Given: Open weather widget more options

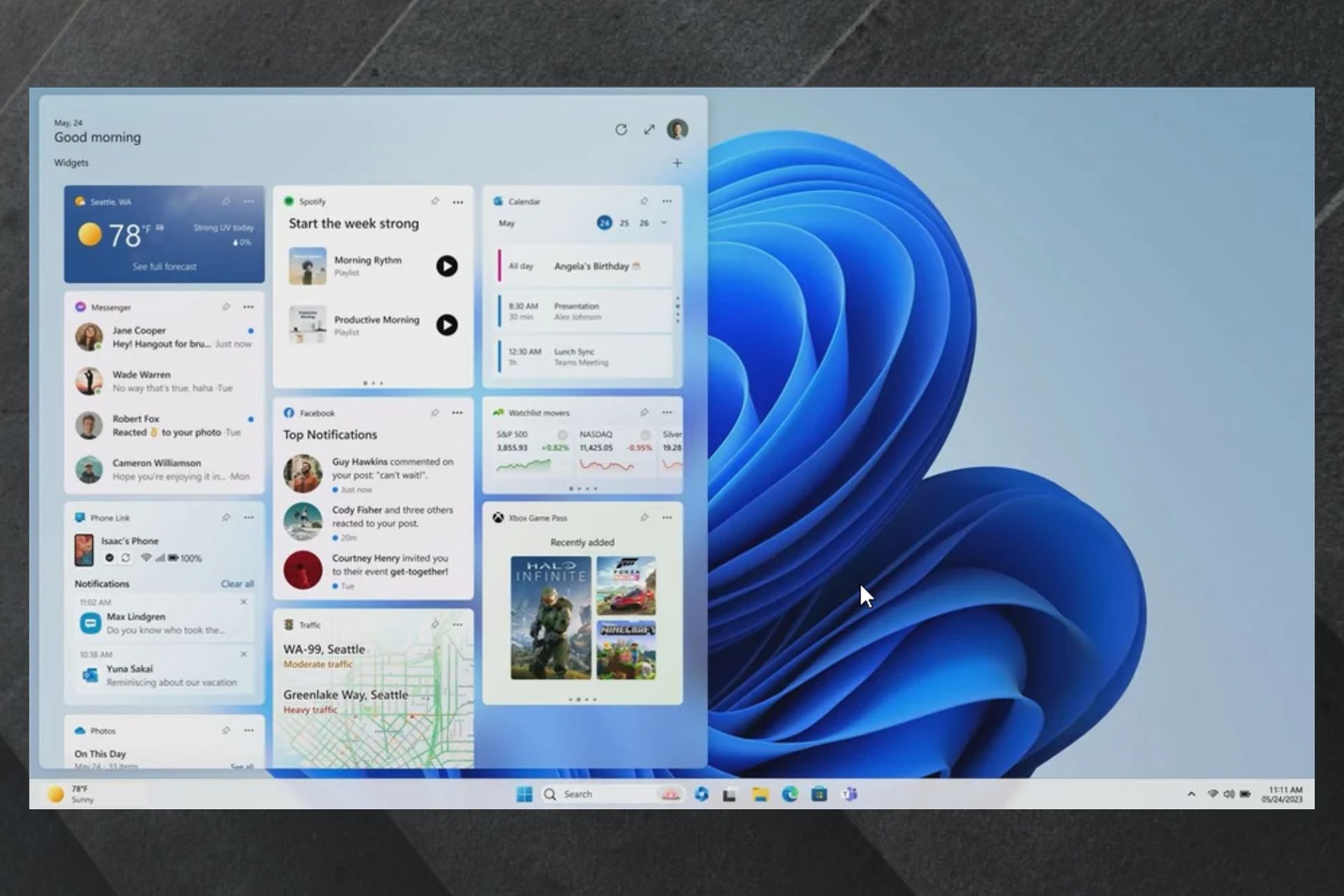Looking at the screenshot, I should pos(248,202).
